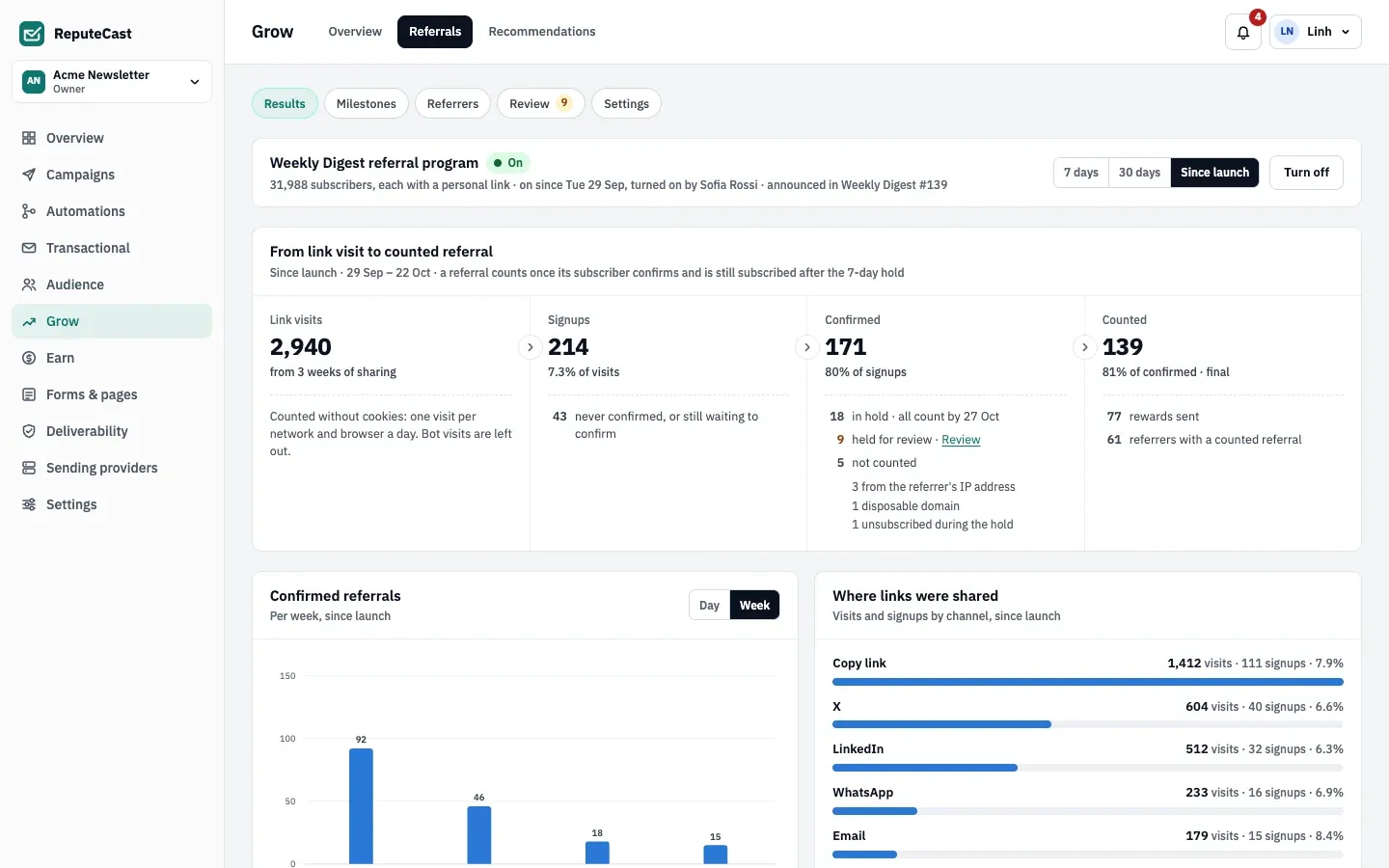Switch chart to Day view
The height and width of the screenshot is (868, 1389).
(x=709, y=606)
